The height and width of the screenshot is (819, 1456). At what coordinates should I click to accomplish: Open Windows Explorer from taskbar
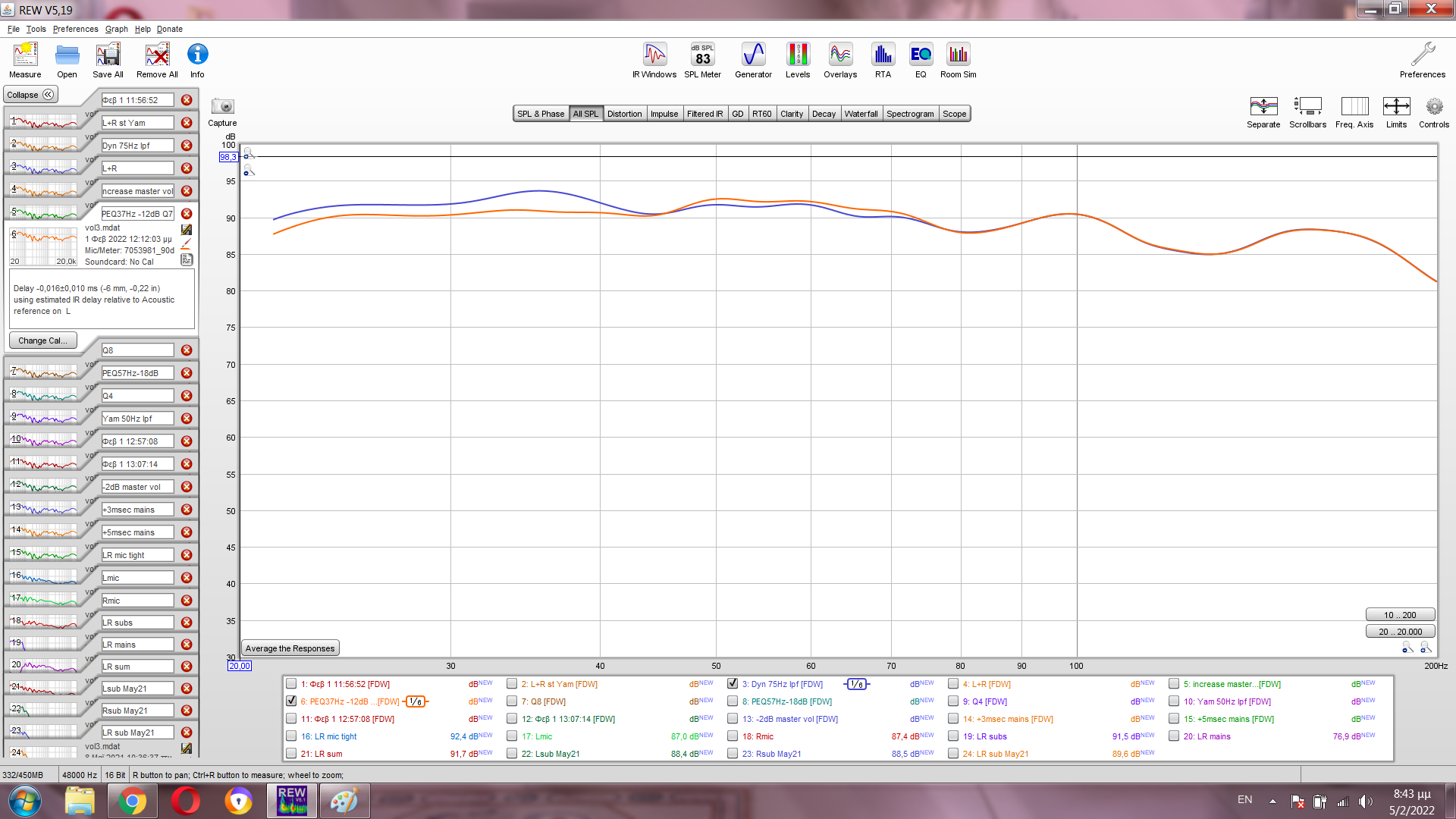point(79,801)
